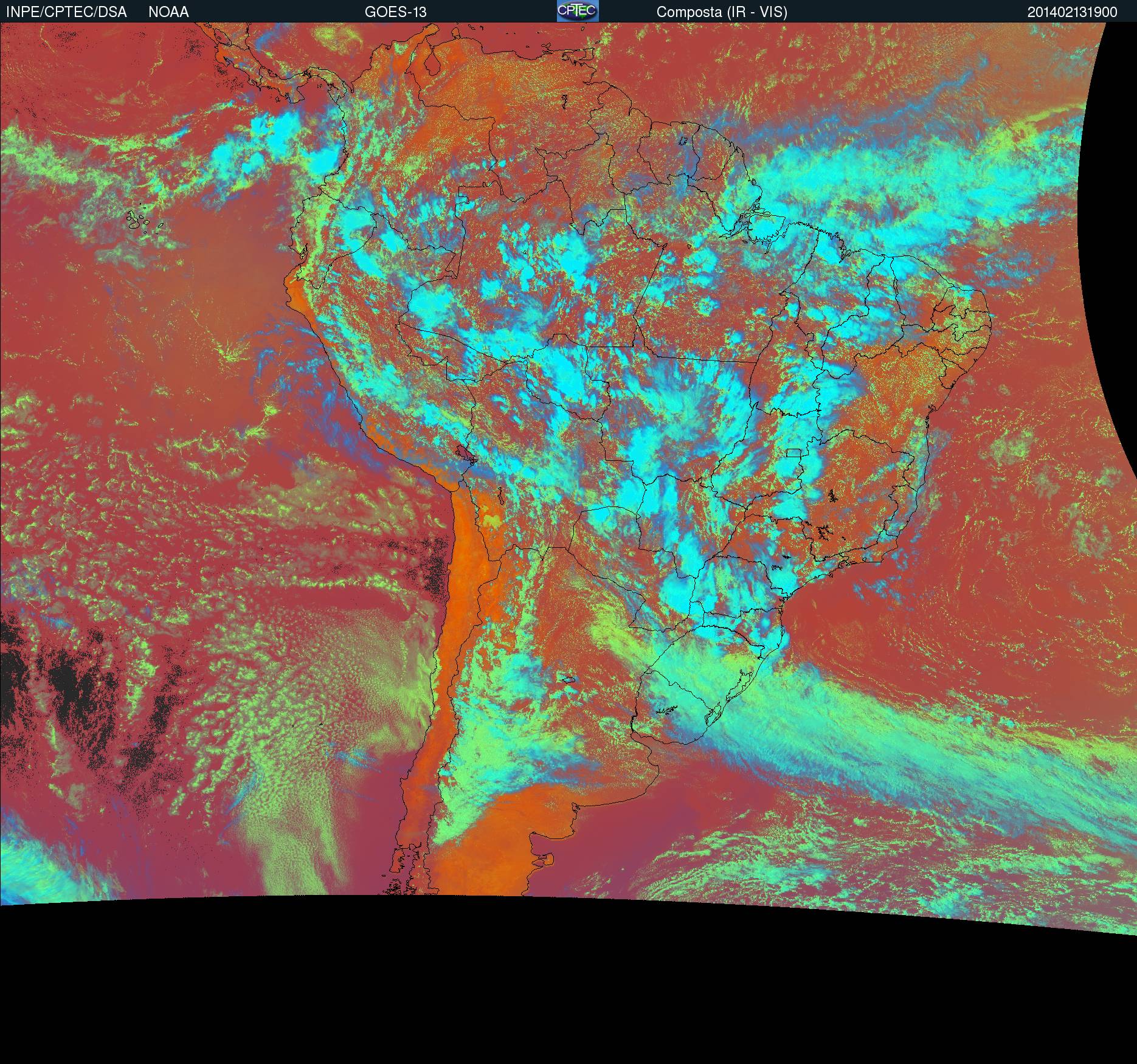This screenshot has height=1064, width=1137.
Task: Click the NOAA label in header
Action: pos(168,12)
